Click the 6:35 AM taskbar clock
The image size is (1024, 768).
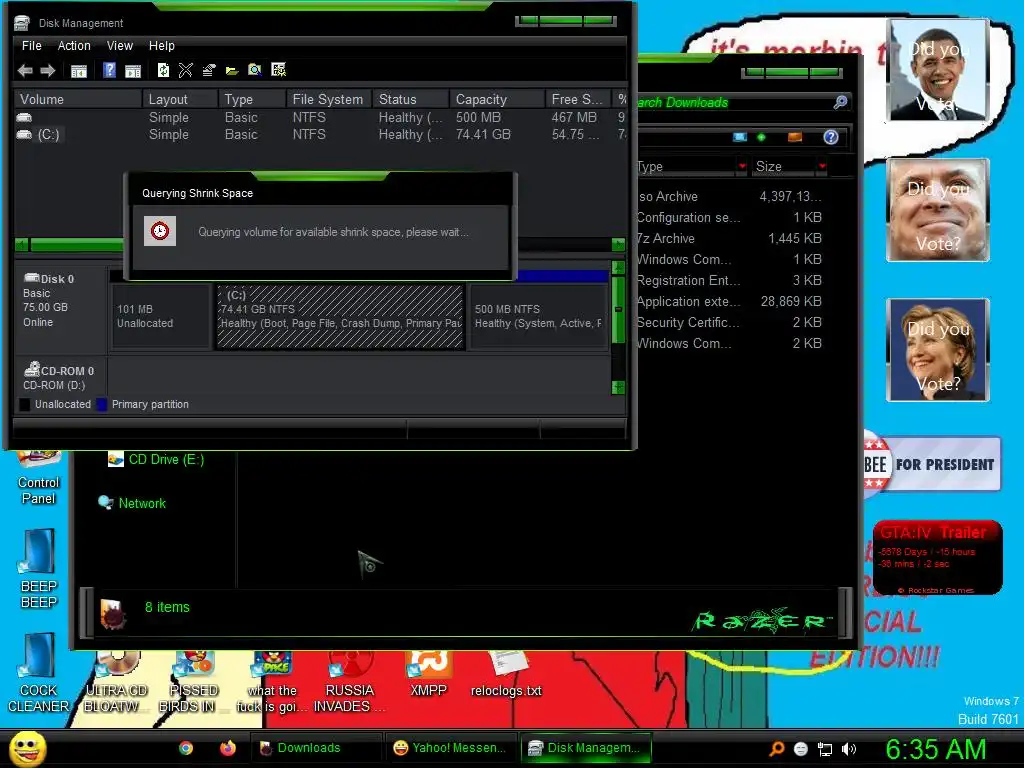point(935,749)
